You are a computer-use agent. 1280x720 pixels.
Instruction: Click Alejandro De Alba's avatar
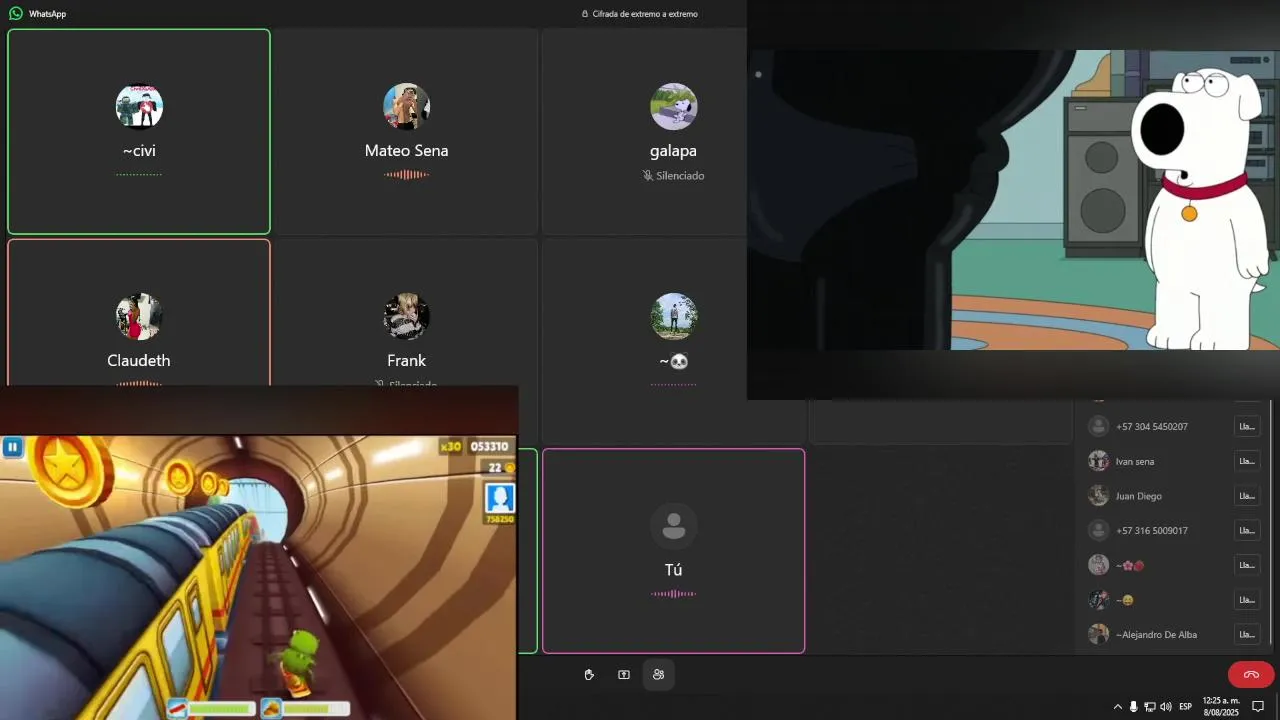point(1098,634)
